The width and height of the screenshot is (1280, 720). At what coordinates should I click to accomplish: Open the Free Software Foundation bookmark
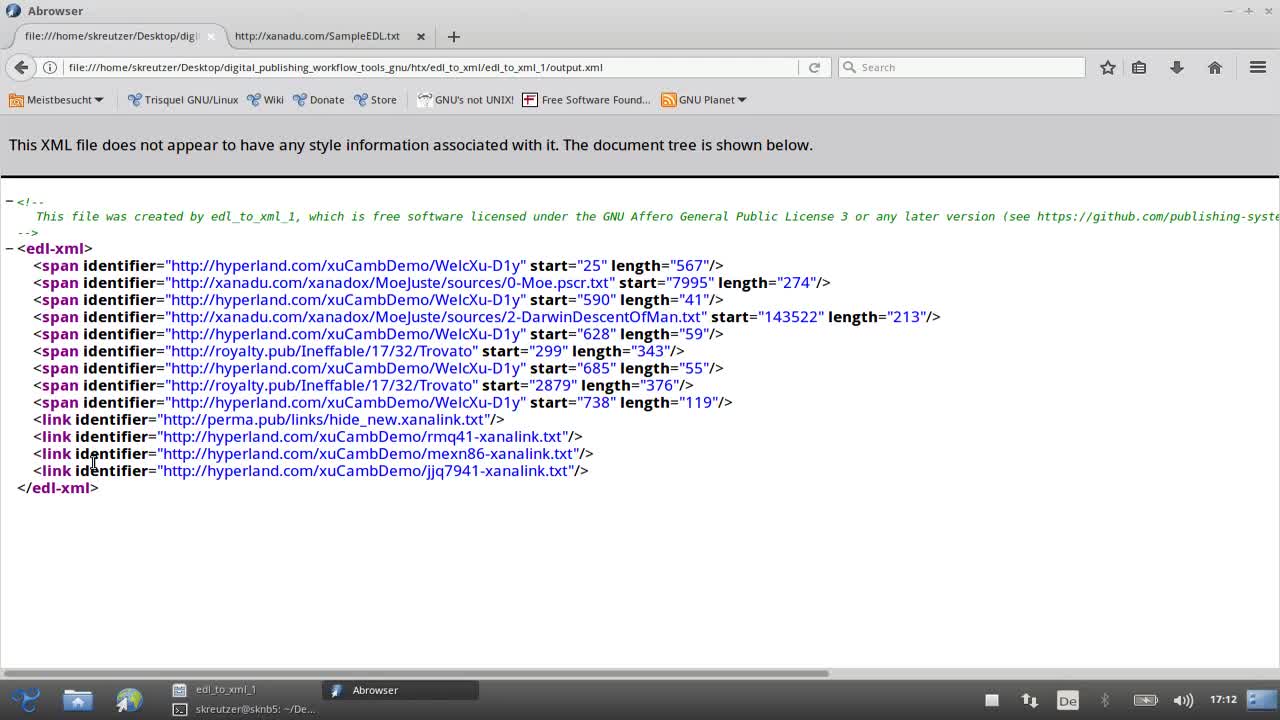(586, 99)
